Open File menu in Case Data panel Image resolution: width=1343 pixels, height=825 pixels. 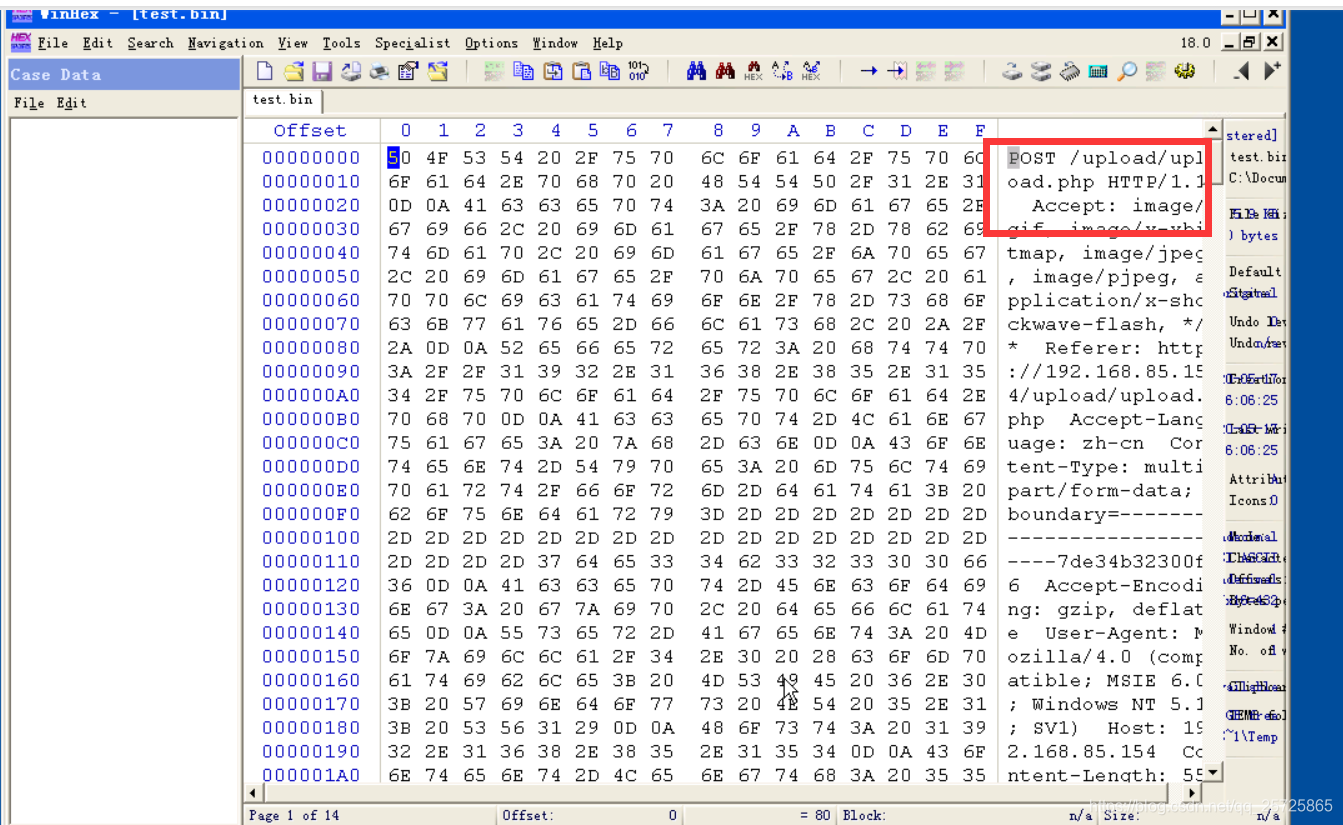click(x=28, y=103)
